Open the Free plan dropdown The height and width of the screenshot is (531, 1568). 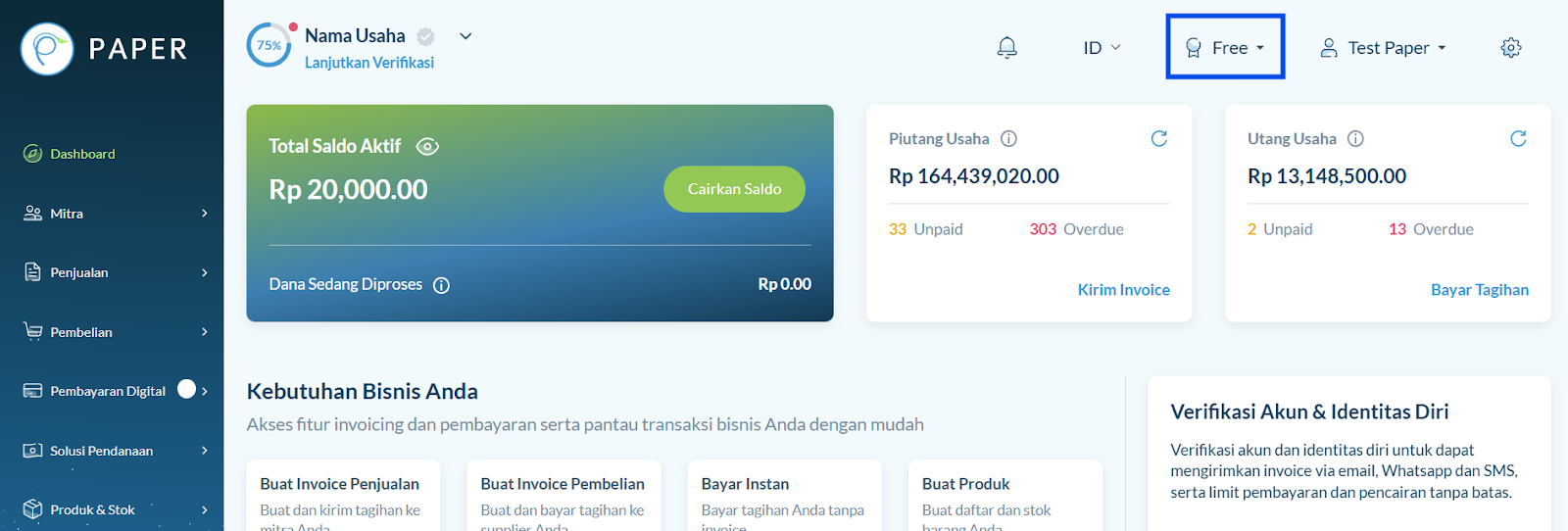point(1225,47)
